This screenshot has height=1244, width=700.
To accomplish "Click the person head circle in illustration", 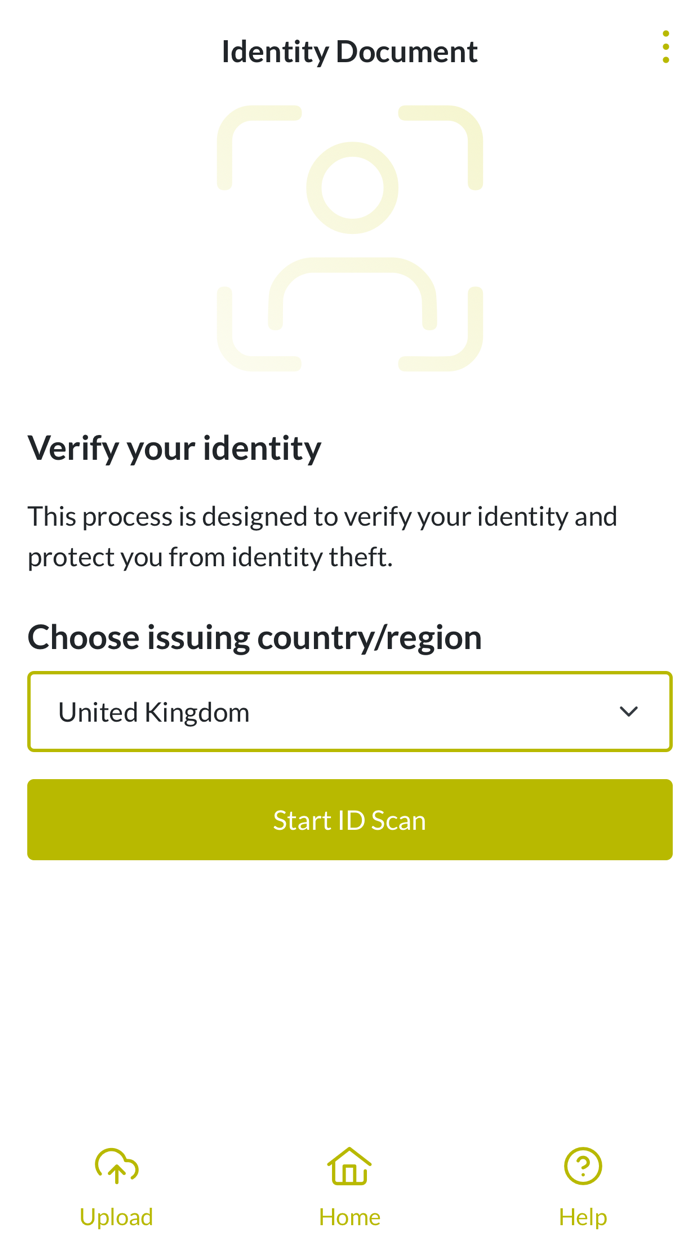I will click(x=352, y=188).
